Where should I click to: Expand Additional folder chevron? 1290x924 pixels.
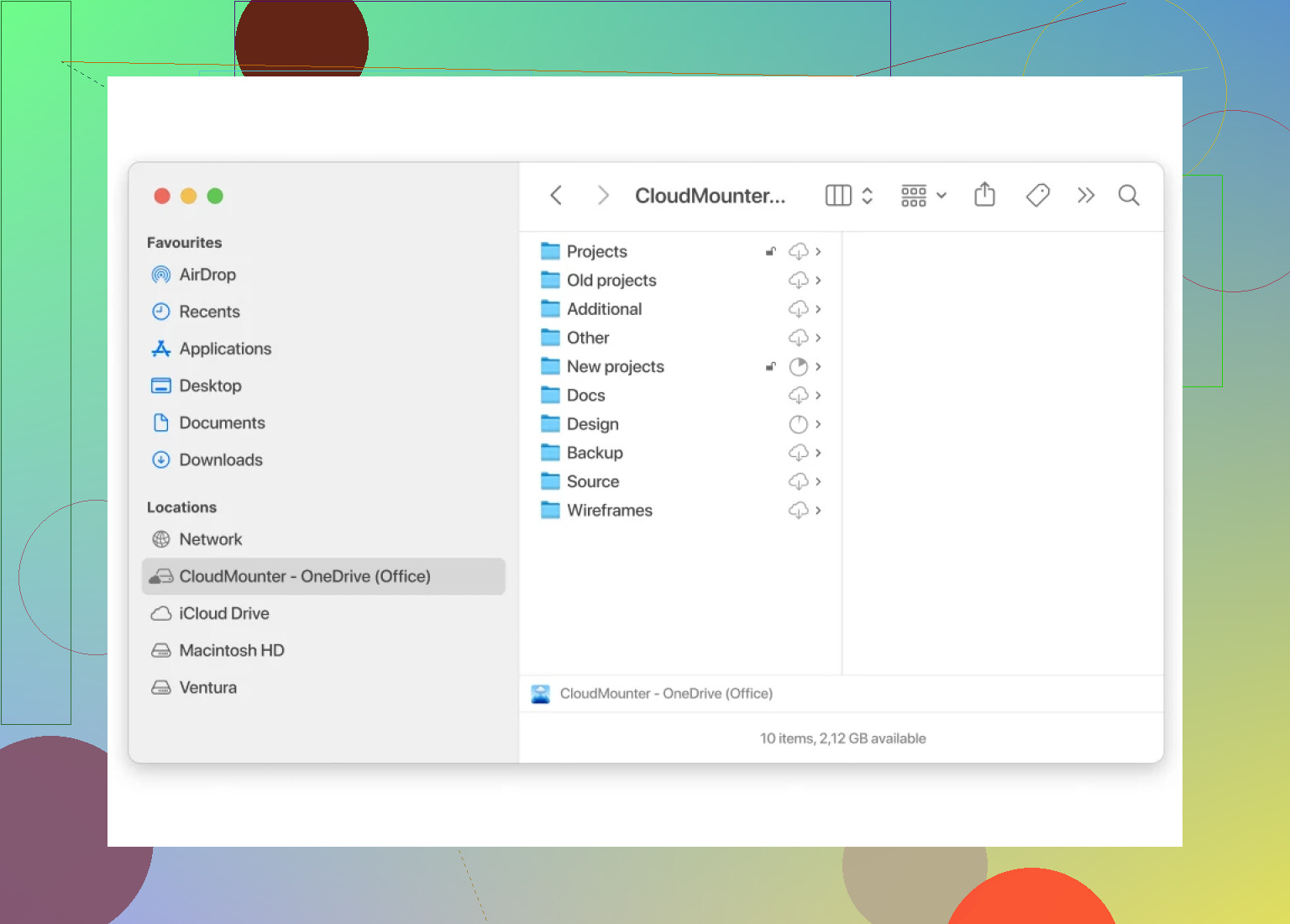(x=818, y=309)
